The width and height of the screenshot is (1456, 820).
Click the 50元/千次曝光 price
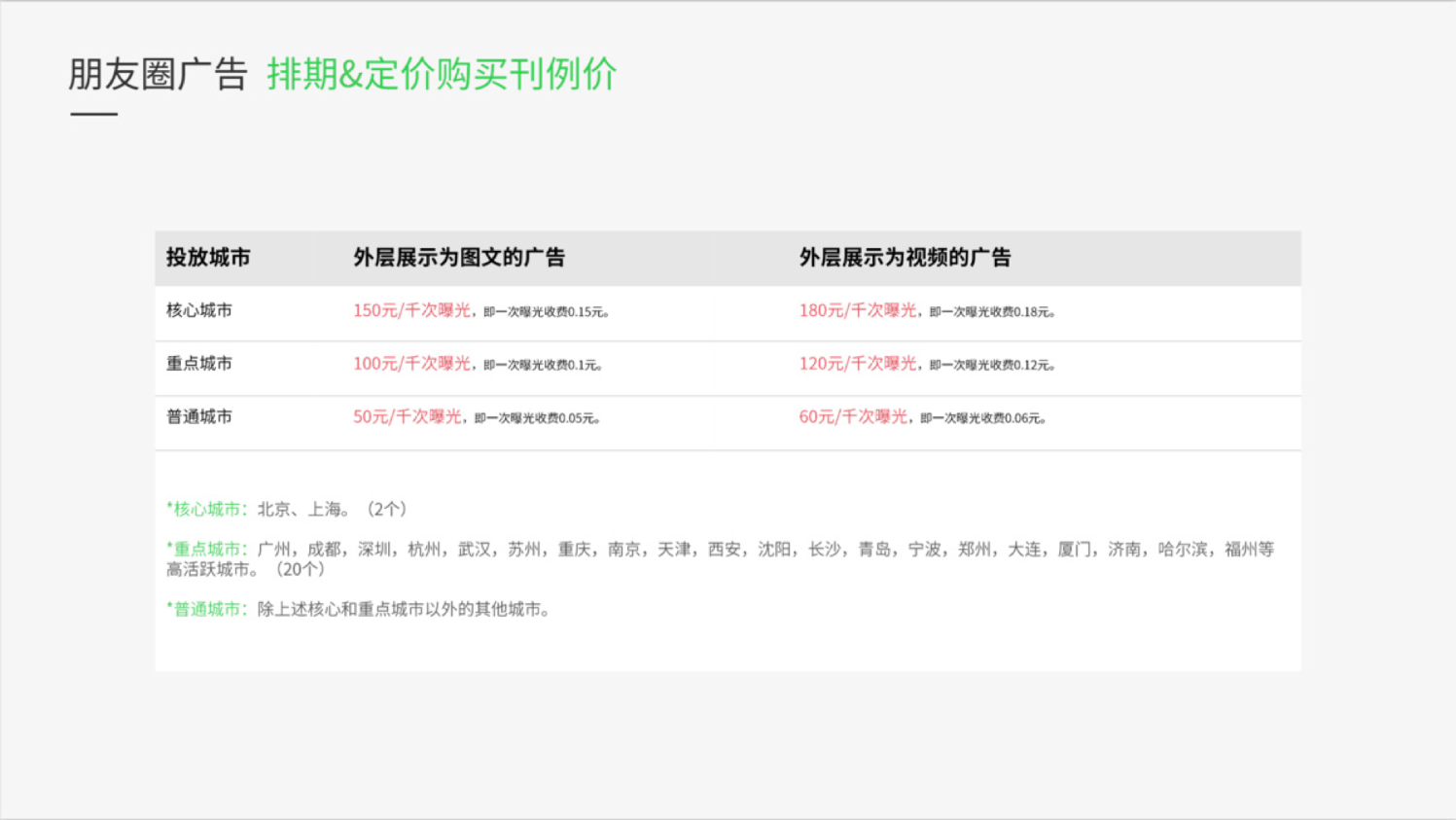tap(407, 417)
